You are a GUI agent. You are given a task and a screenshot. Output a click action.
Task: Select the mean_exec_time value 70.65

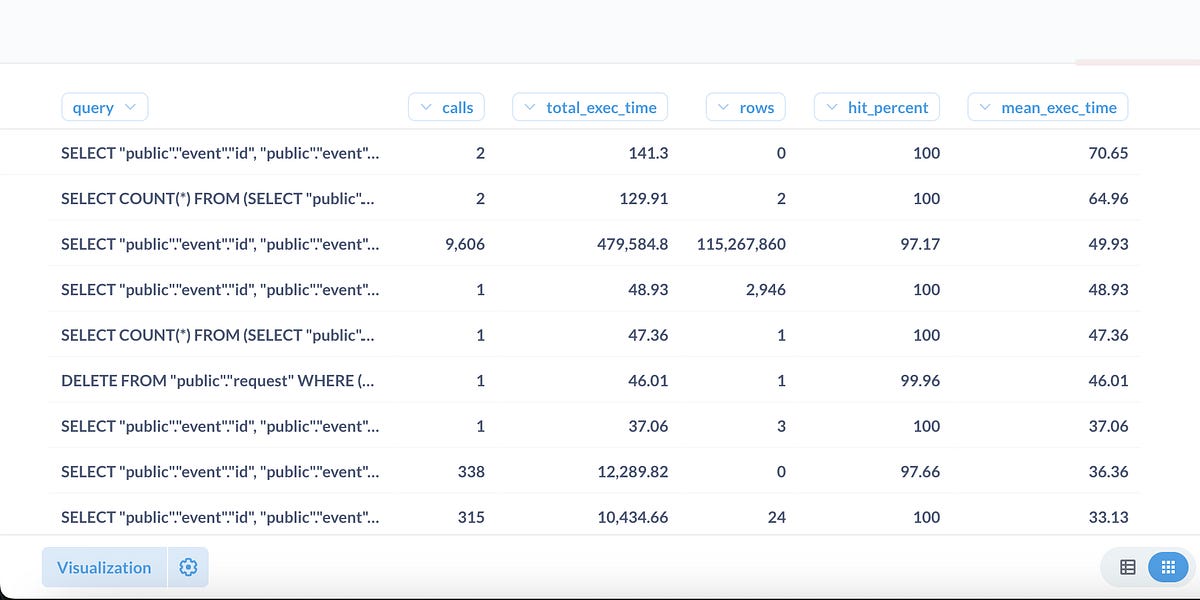1107,153
